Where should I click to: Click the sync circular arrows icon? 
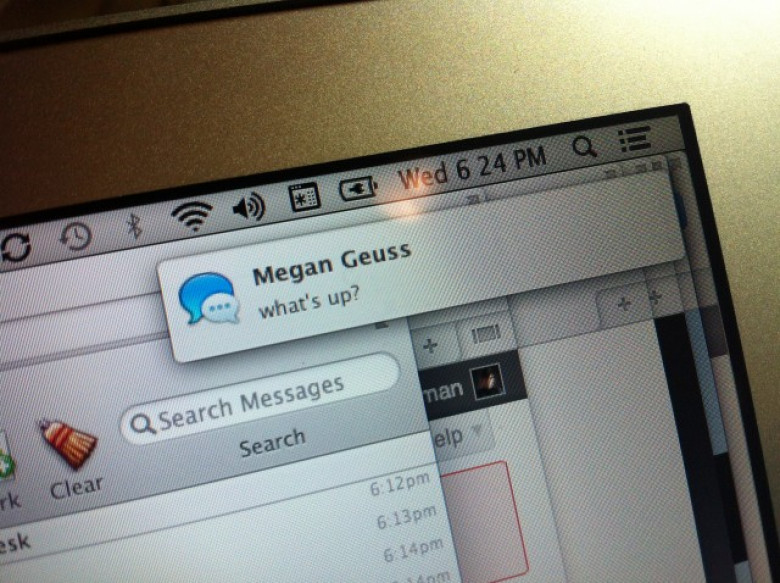[x=15, y=247]
